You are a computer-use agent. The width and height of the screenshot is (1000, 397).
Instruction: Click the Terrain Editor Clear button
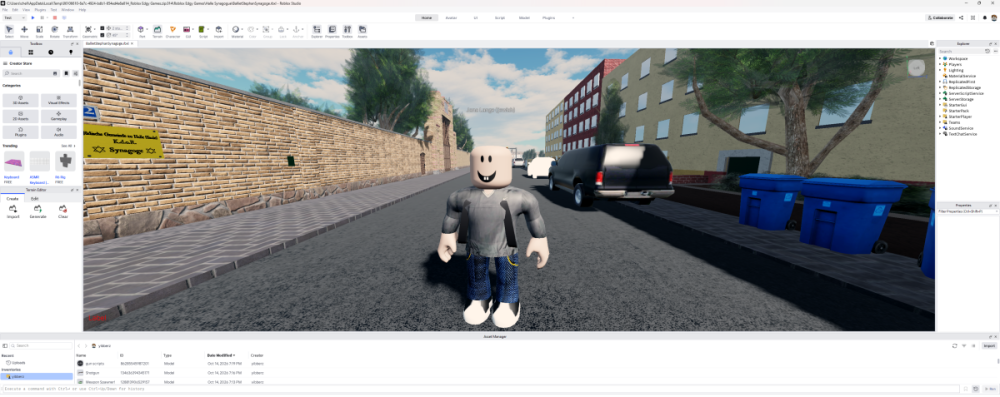pyautogui.click(x=62, y=212)
